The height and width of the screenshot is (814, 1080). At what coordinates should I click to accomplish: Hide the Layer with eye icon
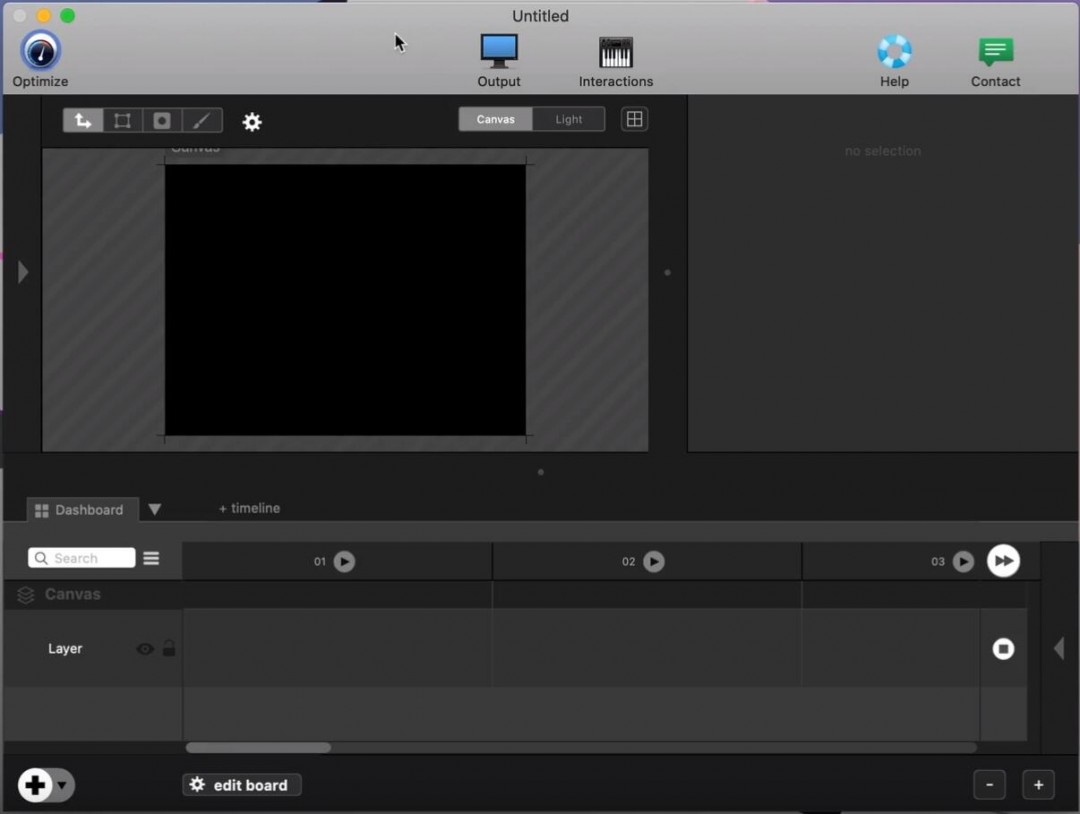pos(145,649)
